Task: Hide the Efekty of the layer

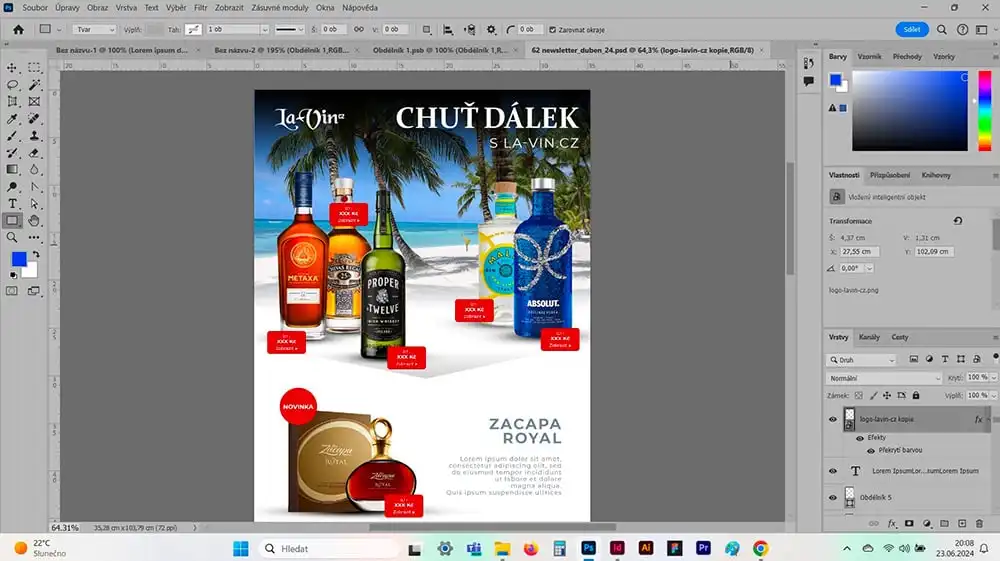Action: tap(860, 438)
